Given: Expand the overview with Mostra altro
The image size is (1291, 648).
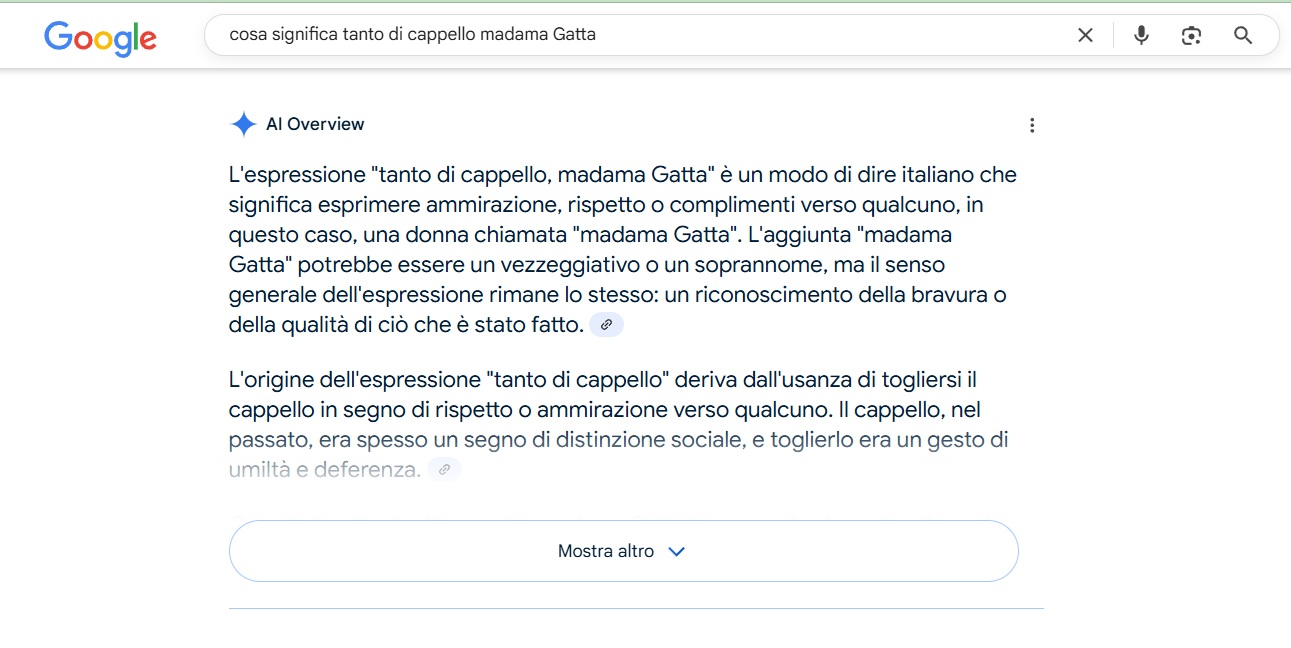Looking at the screenshot, I should pyautogui.click(x=623, y=551).
